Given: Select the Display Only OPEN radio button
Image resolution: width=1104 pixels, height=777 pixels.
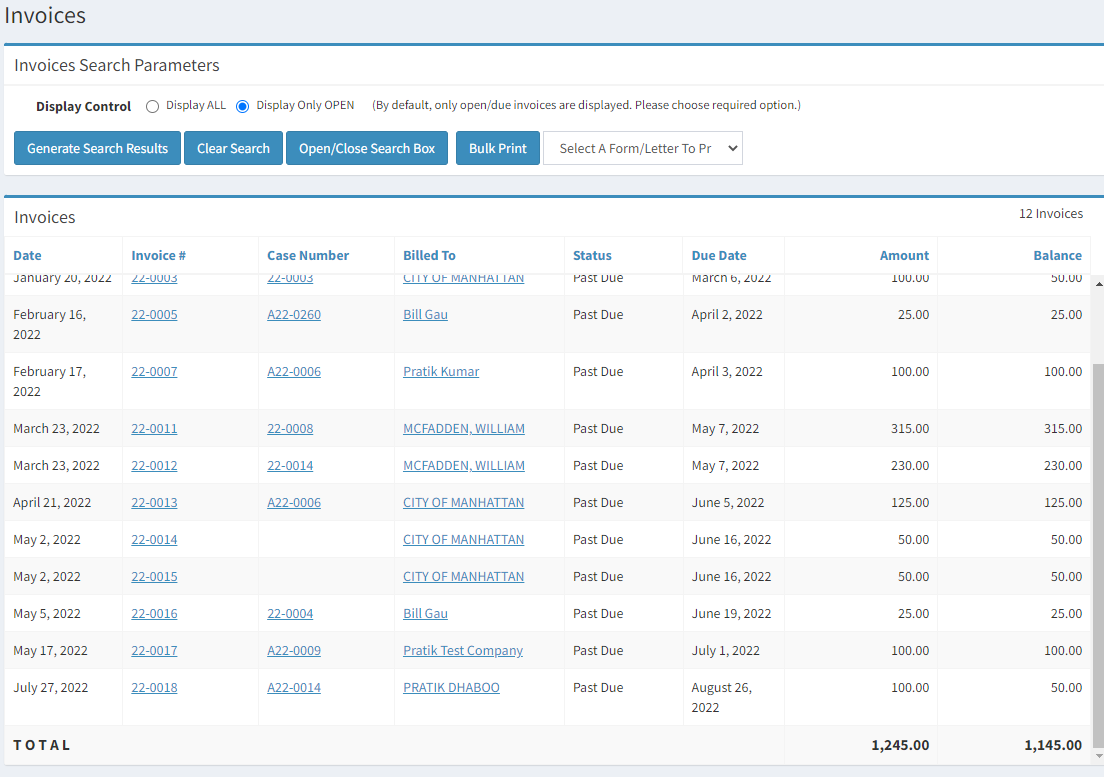Looking at the screenshot, I should (242, 106).
